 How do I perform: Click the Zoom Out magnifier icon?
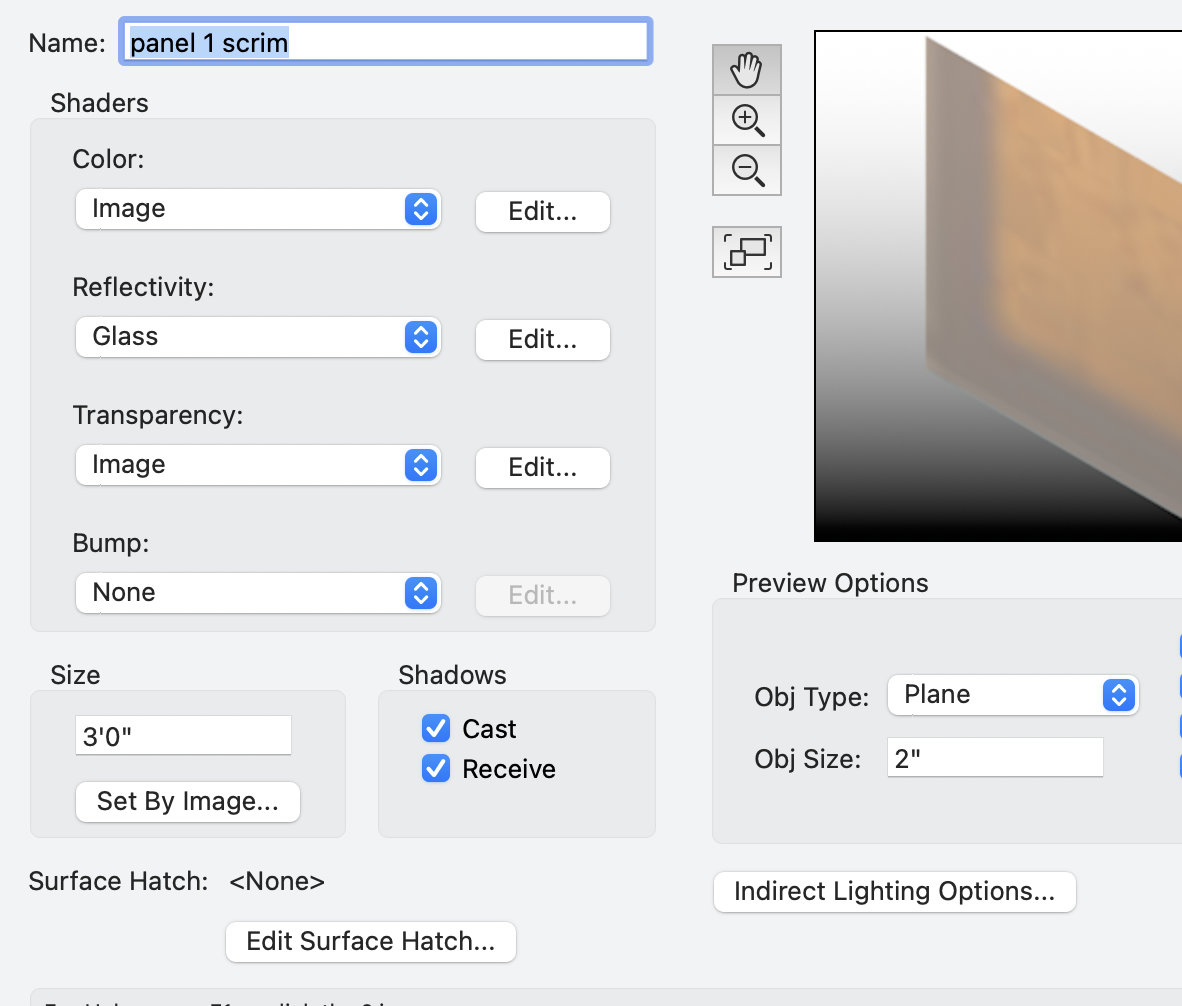(x=746, y=170)
